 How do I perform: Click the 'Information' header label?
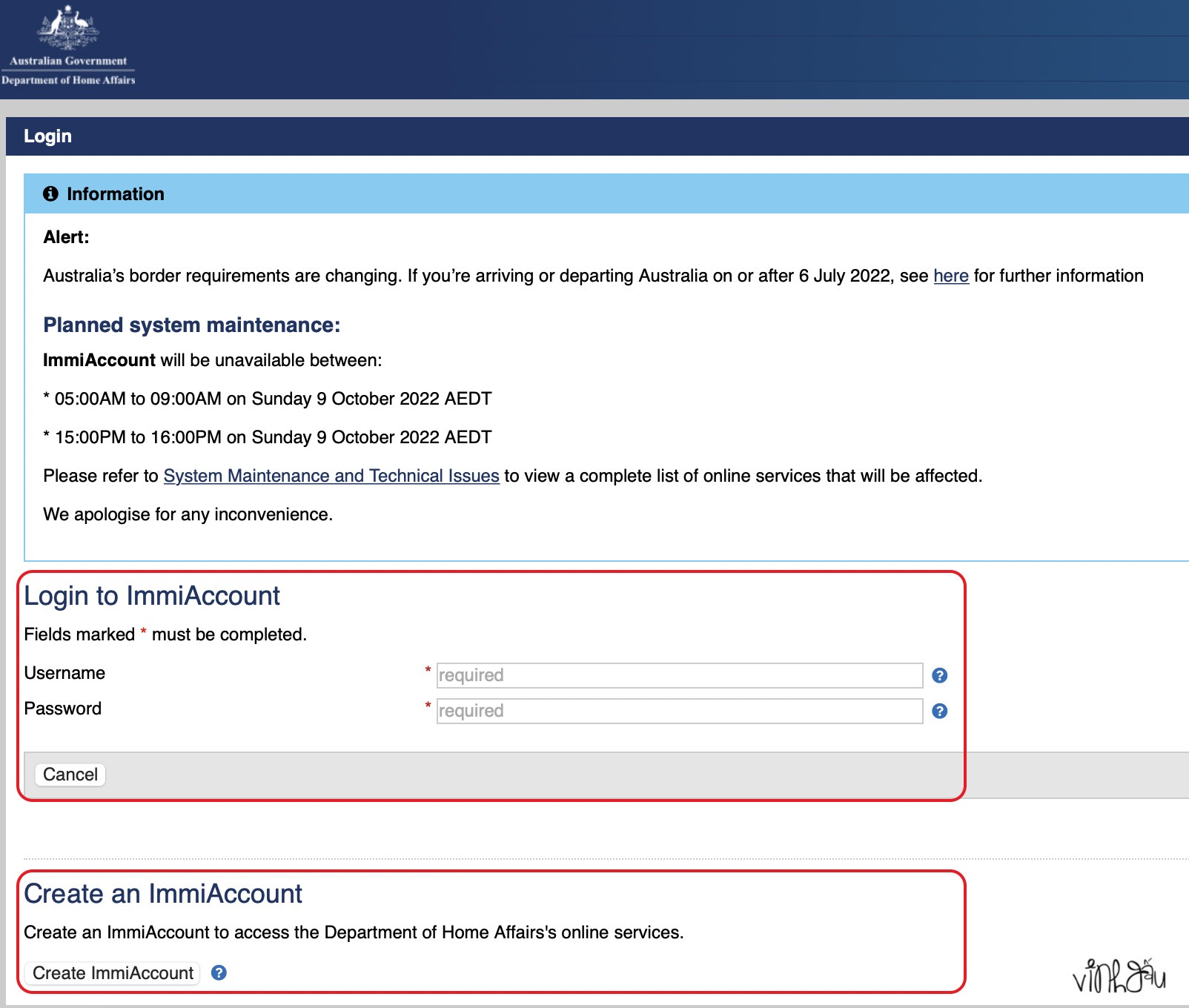116,194
